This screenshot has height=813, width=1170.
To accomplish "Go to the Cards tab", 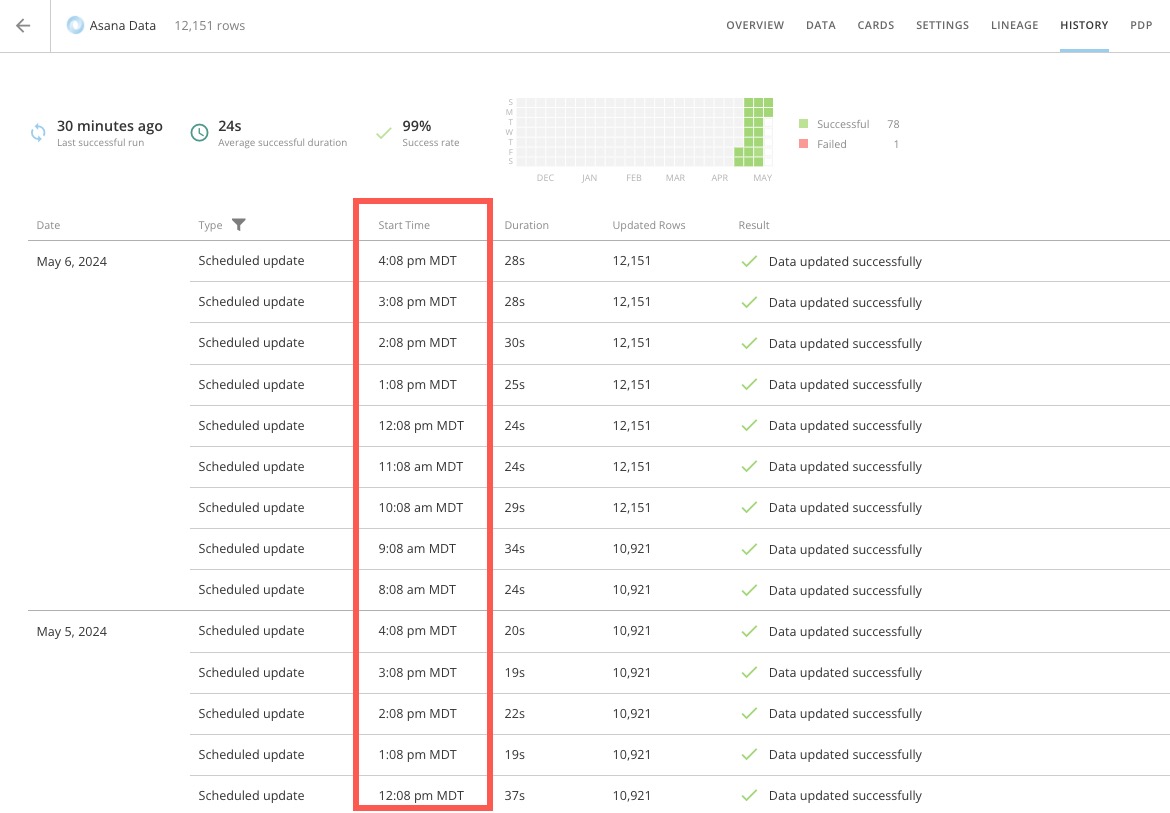I will click(875, 26).
